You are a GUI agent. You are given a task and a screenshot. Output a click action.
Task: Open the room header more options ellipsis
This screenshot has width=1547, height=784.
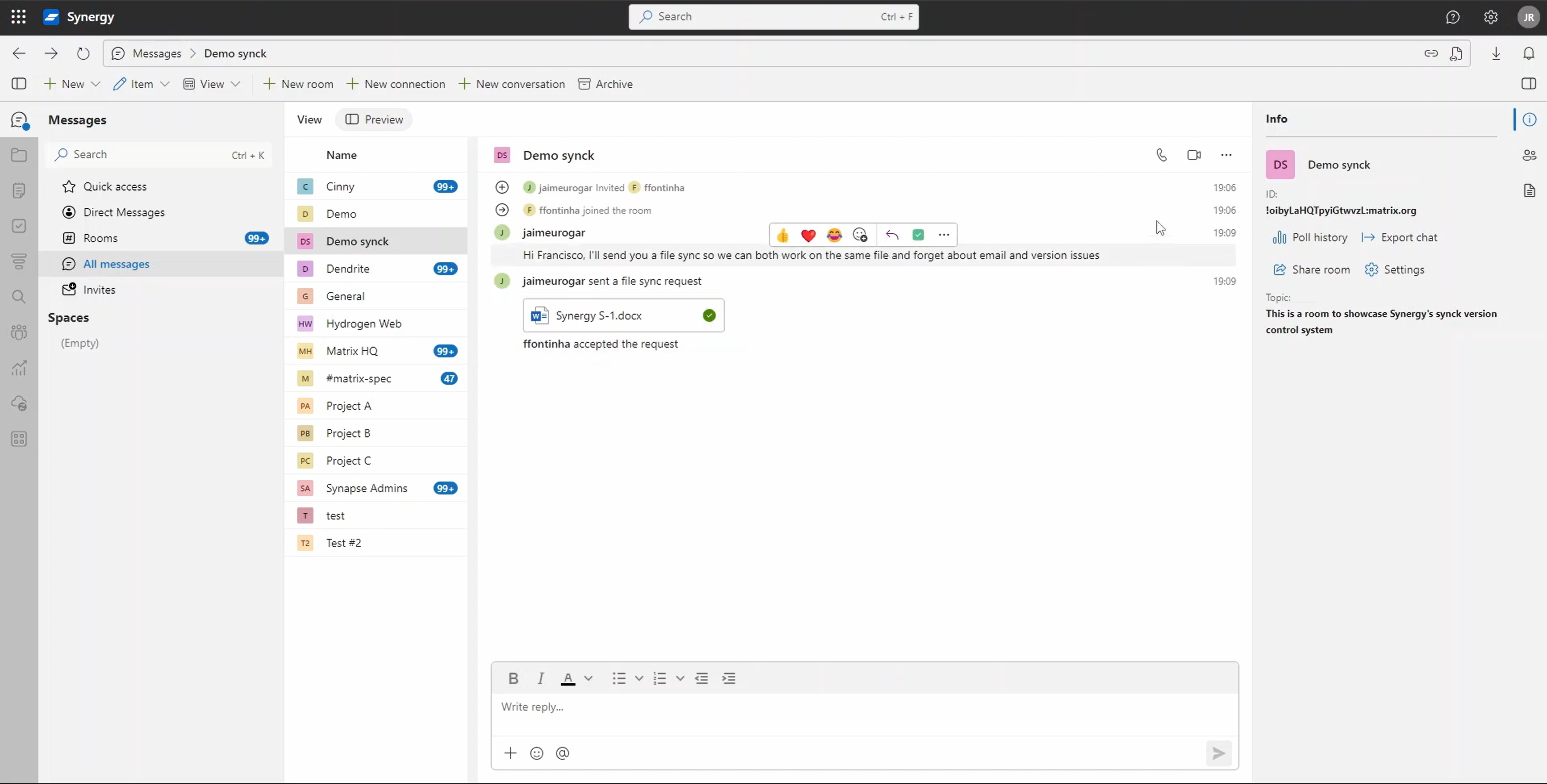coord(1226,155)
